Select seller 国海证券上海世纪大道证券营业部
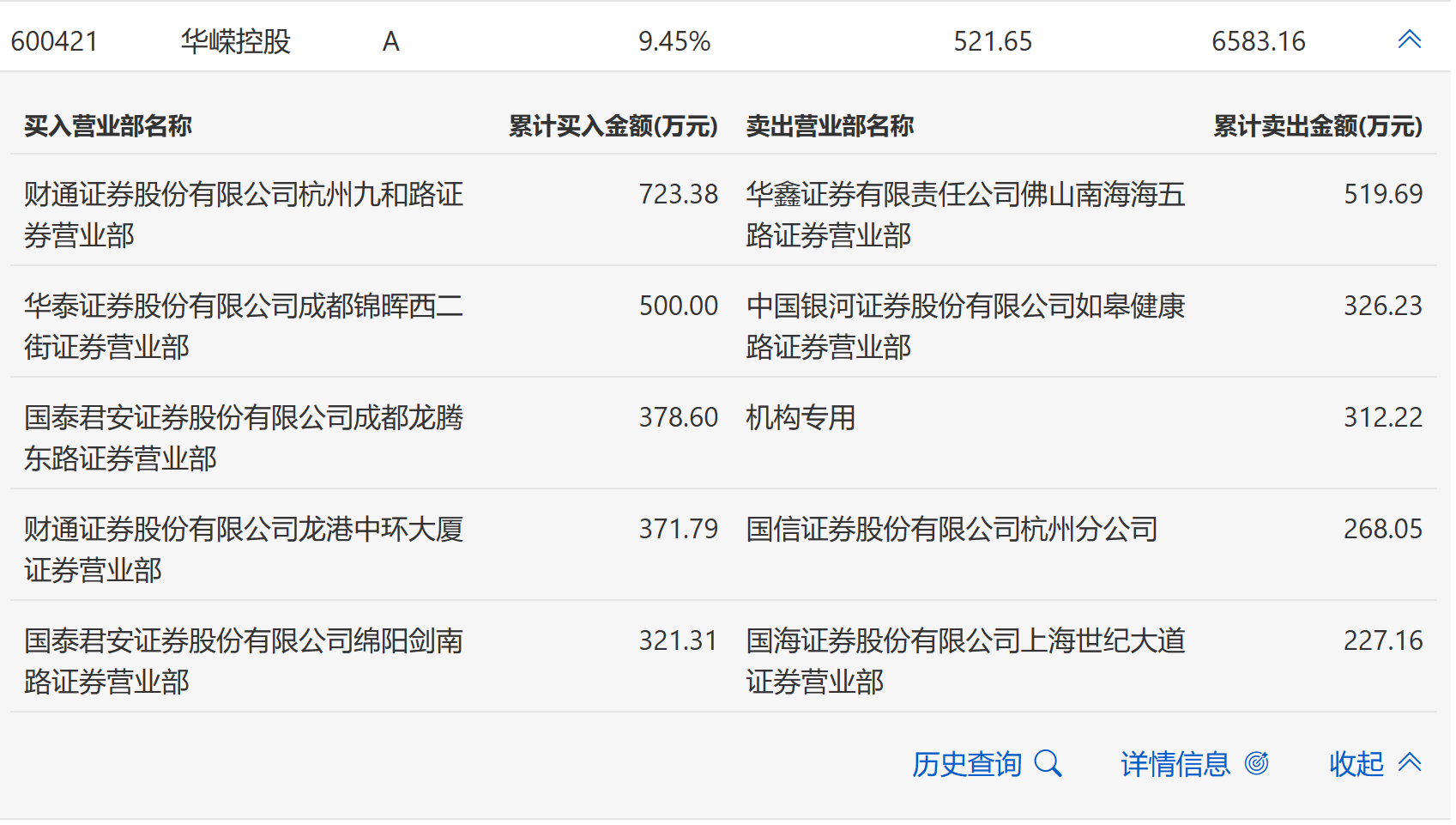The height and width of the screenshot is (825, 1456). tap(965, 661)
